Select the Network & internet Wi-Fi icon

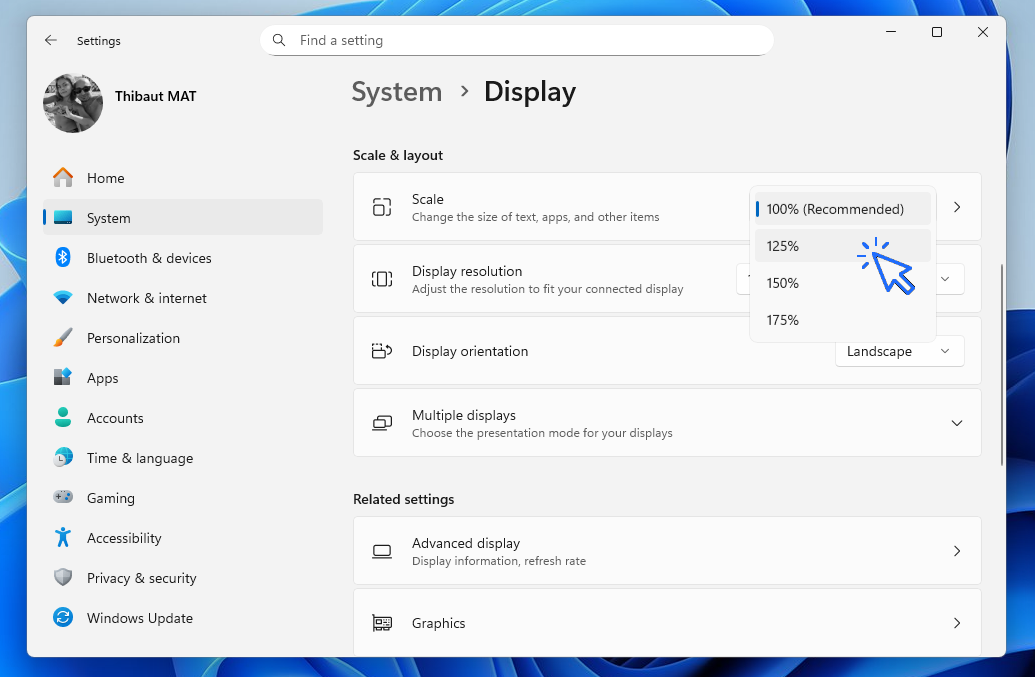[x=63, y=298]
